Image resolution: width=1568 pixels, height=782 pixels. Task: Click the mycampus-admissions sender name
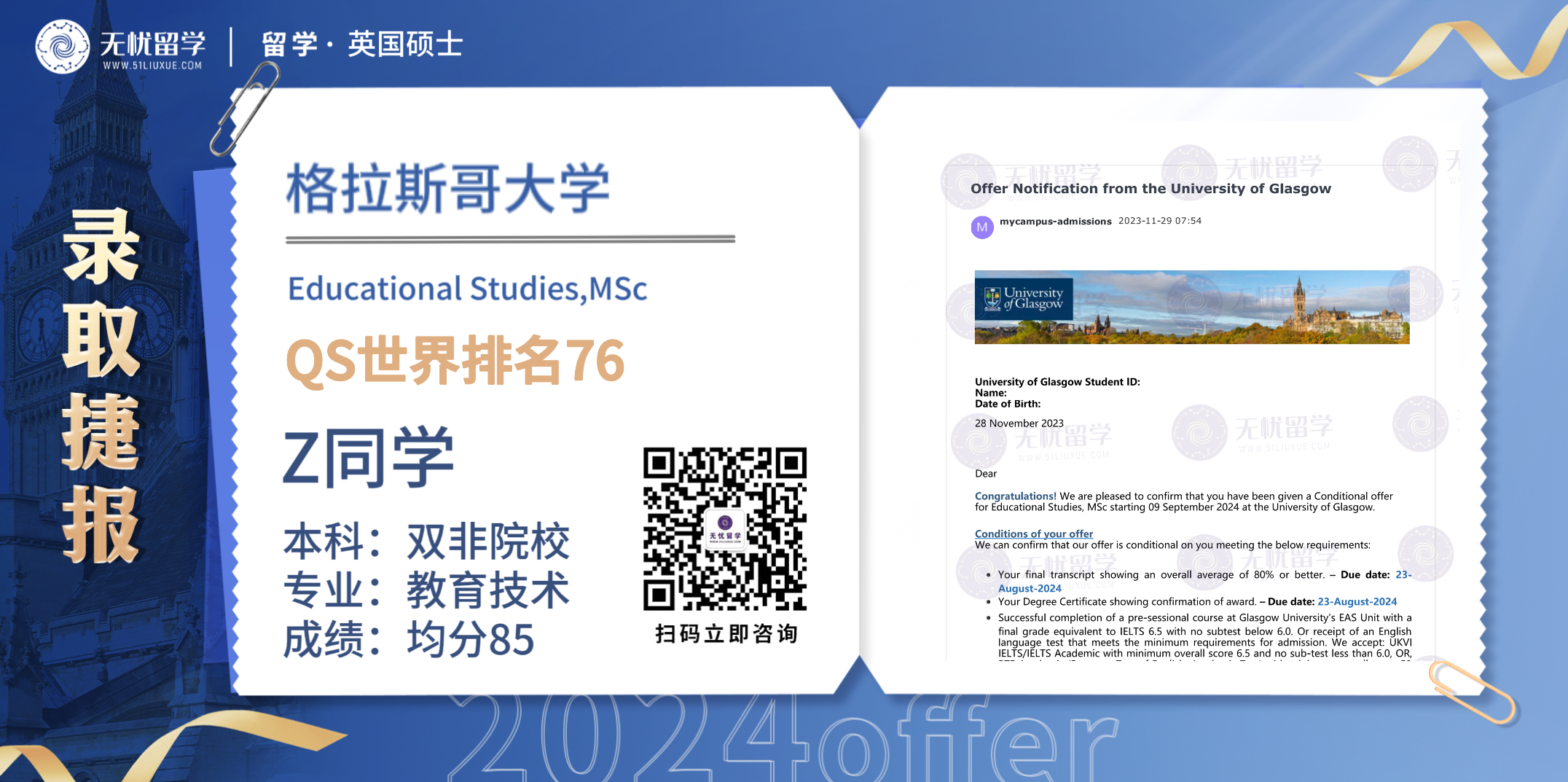(x=1055, y=222)
